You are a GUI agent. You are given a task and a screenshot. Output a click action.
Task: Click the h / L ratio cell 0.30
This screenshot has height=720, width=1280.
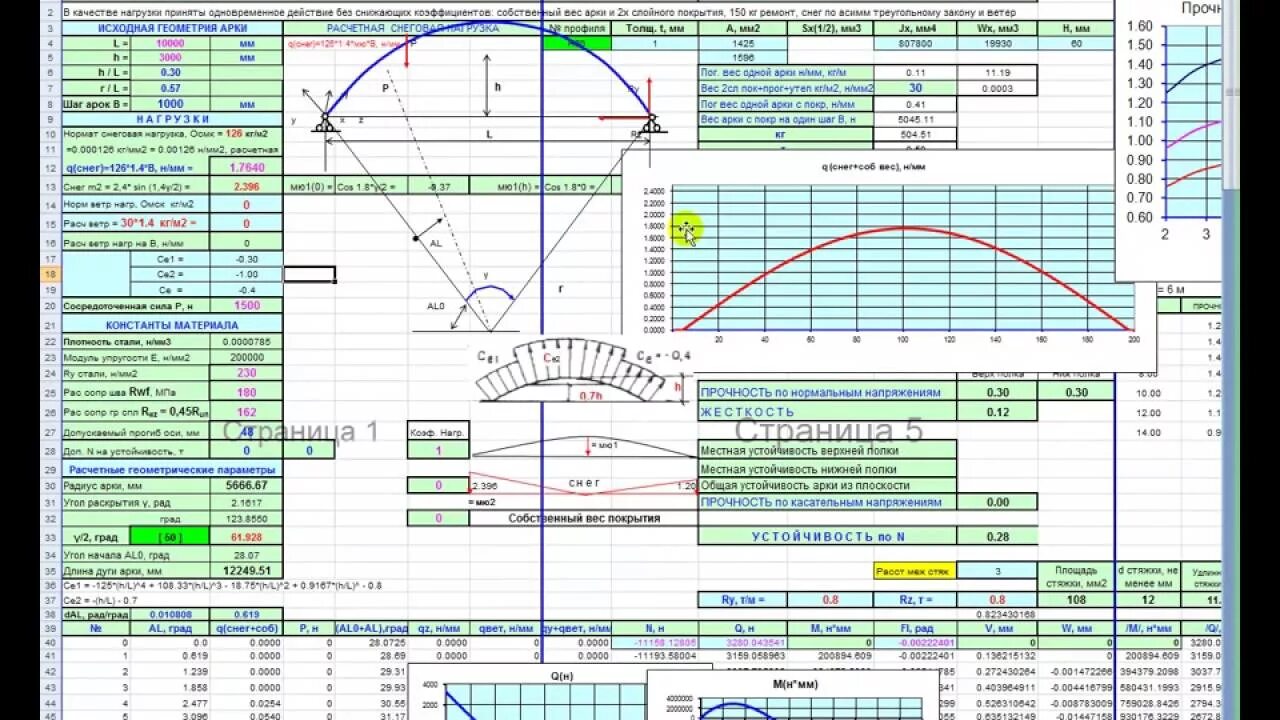170,73
